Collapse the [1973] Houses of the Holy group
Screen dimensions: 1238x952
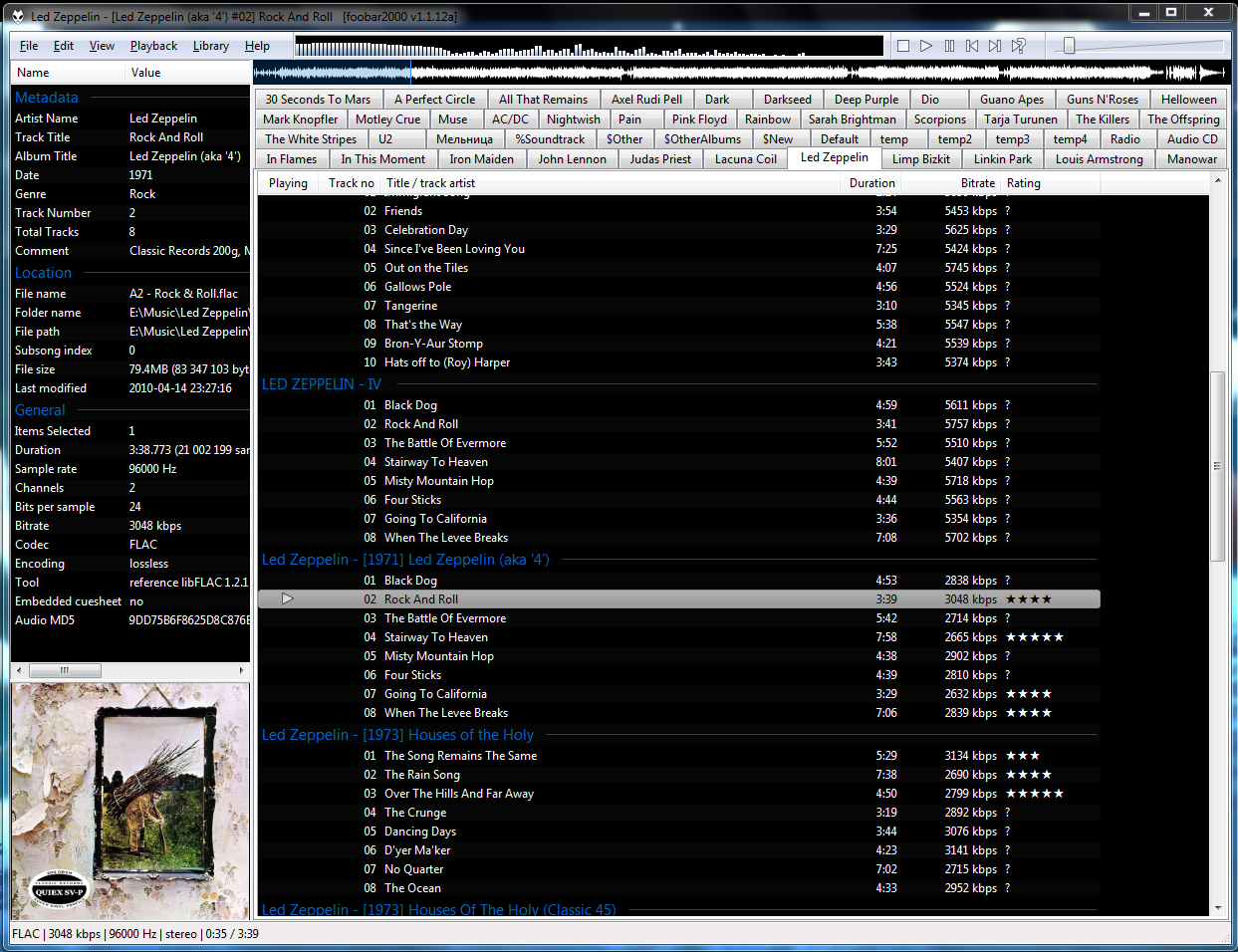point(397,735)
